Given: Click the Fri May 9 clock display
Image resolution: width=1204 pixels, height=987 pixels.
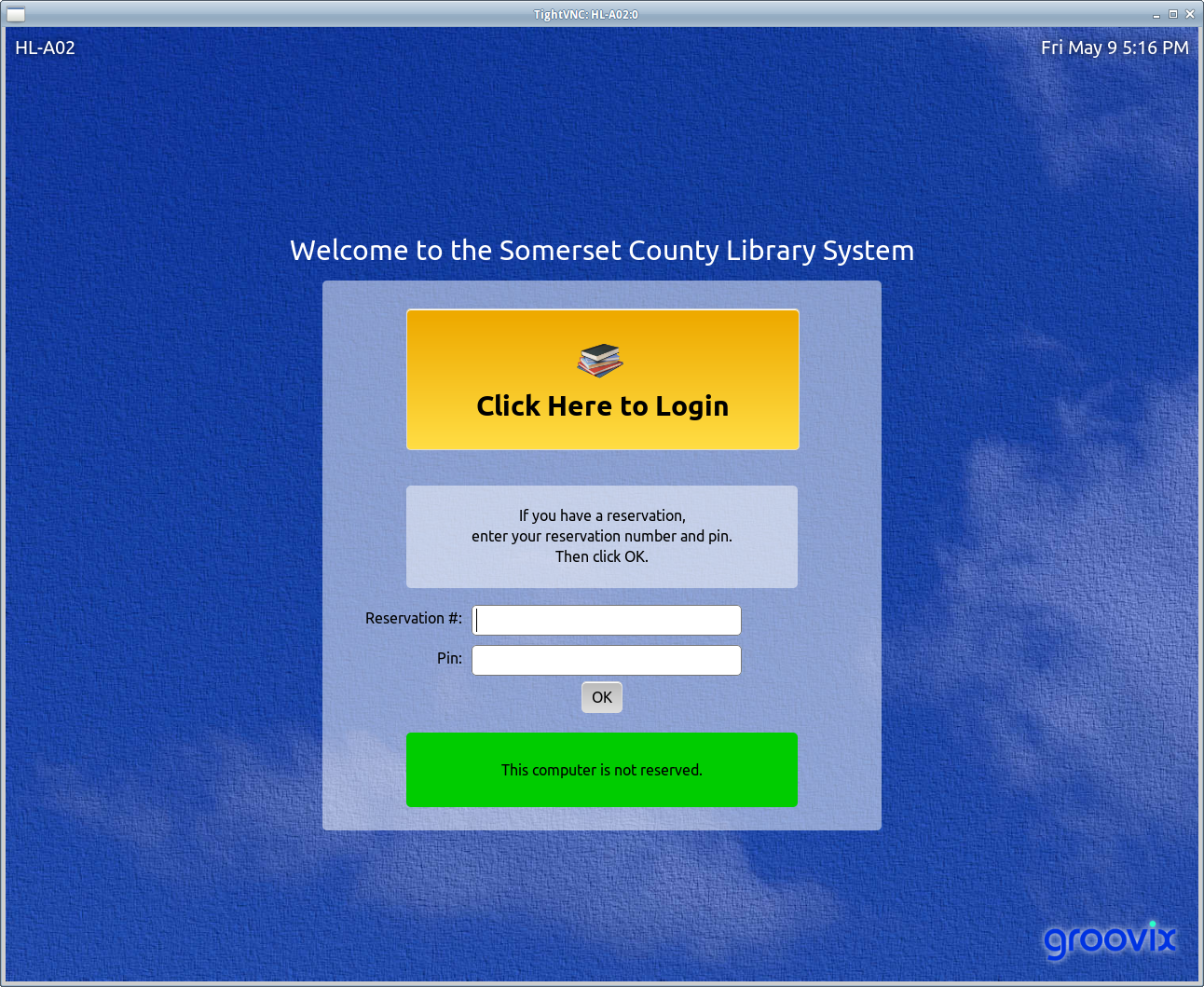Looking at the screenshot, I should (x=1115, y=48).
